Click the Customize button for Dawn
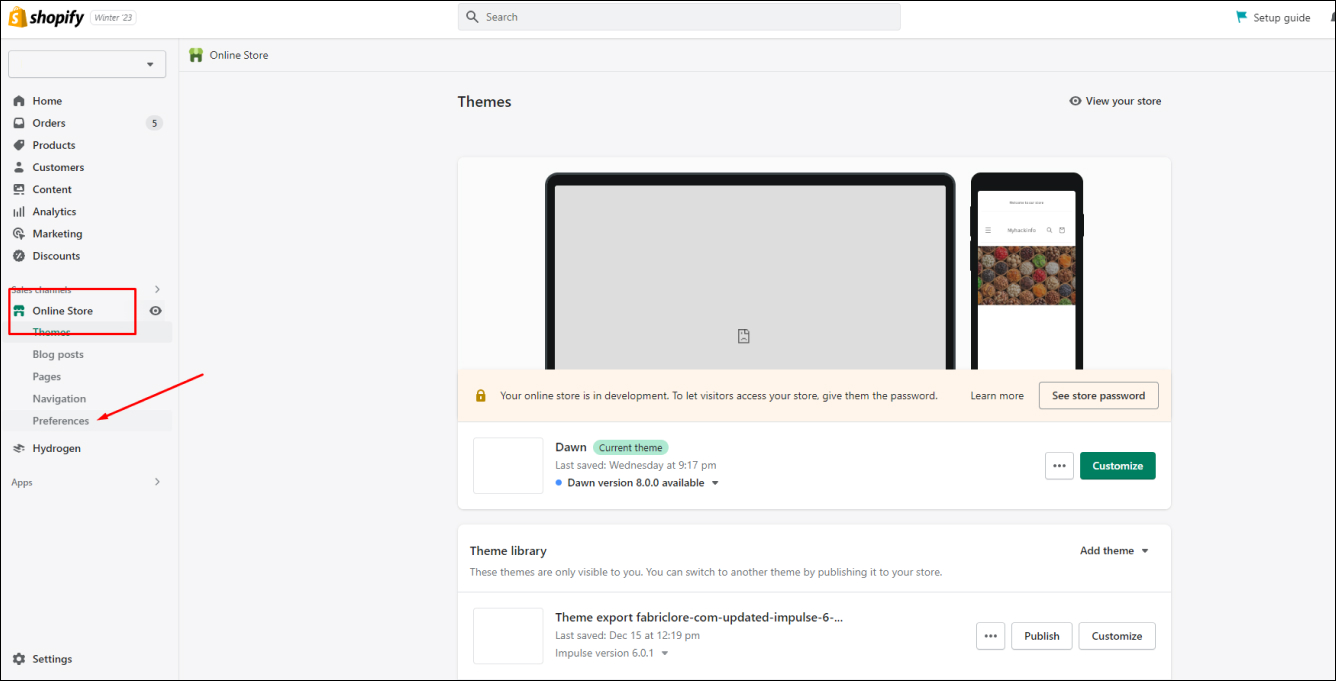This screenshot has height=681, width=1336. click(x=1118, y=466)
